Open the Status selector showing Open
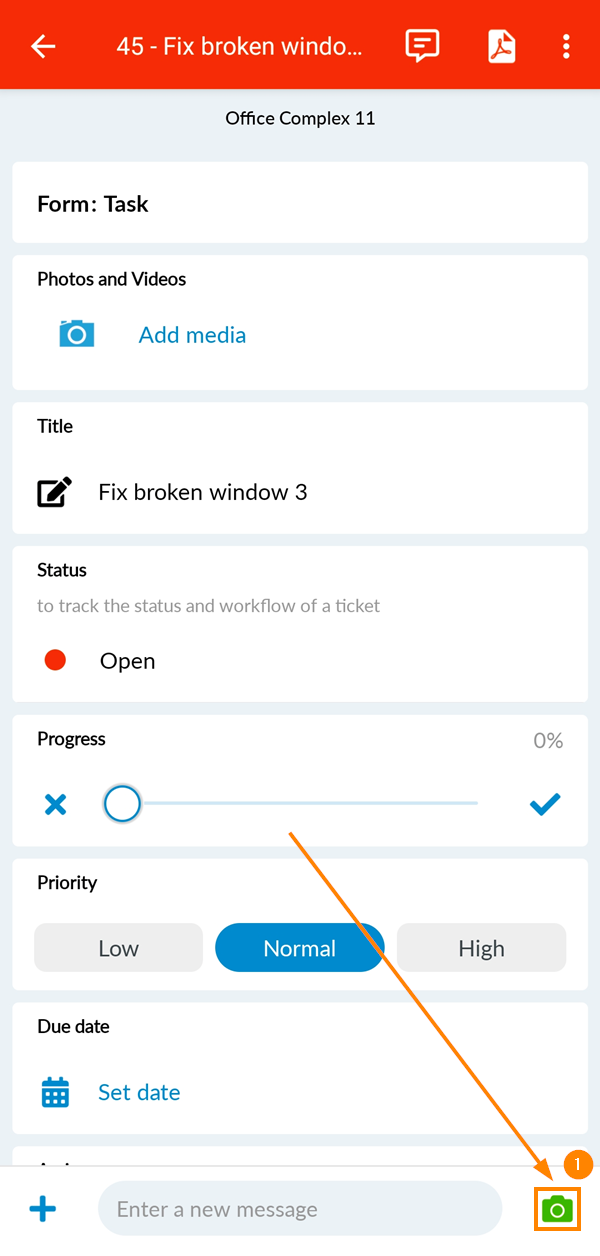600x1256 pixels. tap(127, 661)
